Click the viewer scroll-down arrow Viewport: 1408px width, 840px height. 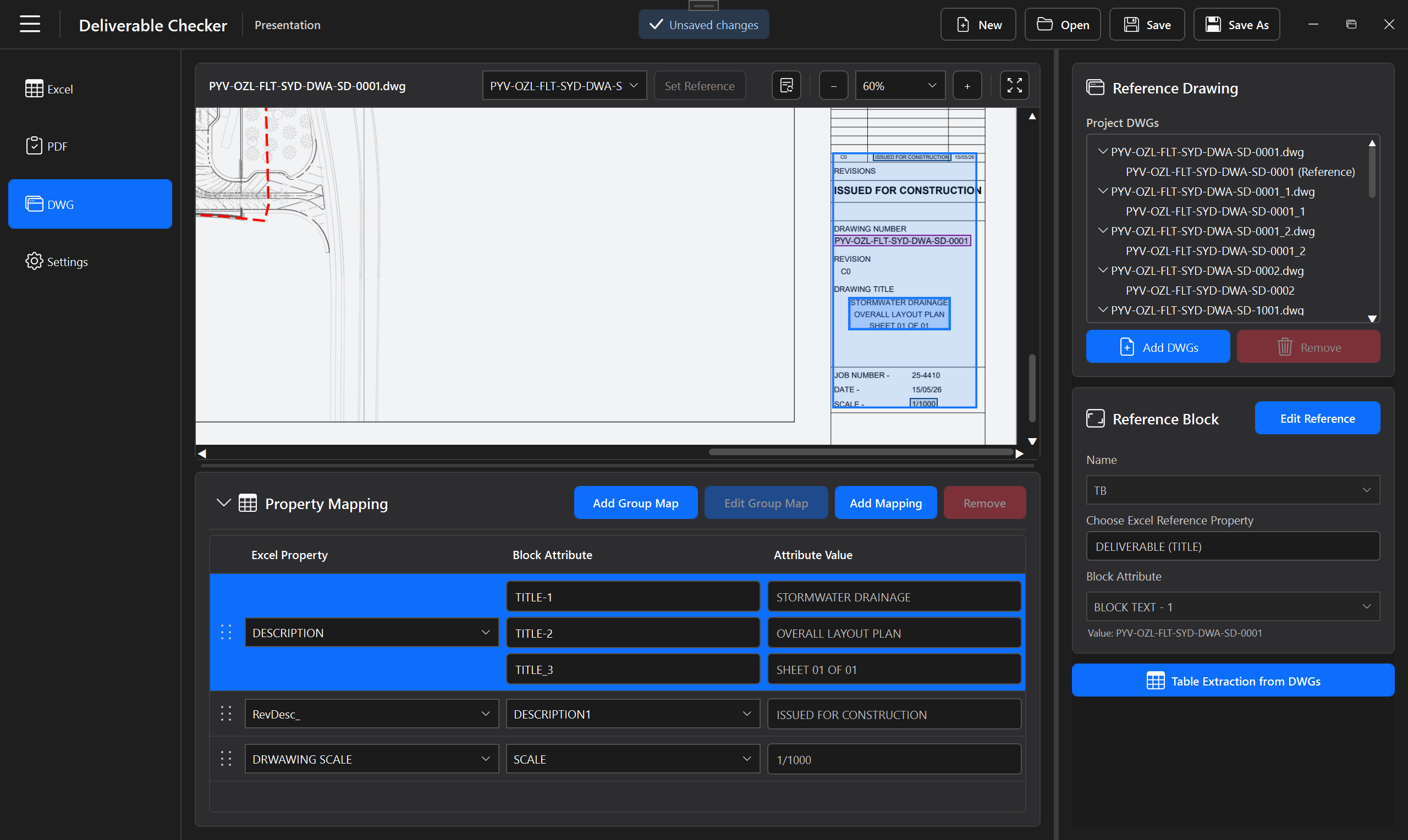[1032, 441]
